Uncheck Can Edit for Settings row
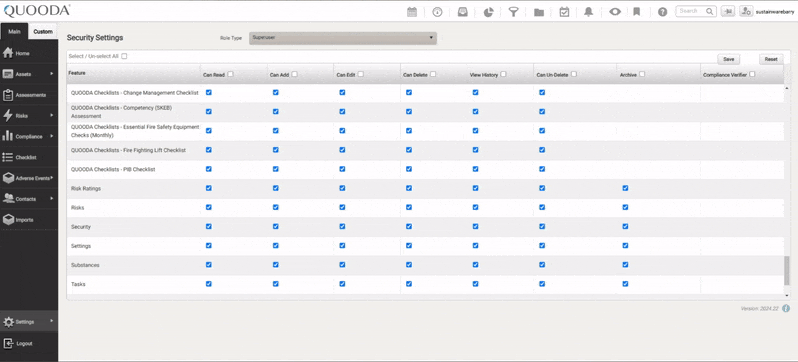The height and width of the screenshot is (362, 798). click(342, 245)
